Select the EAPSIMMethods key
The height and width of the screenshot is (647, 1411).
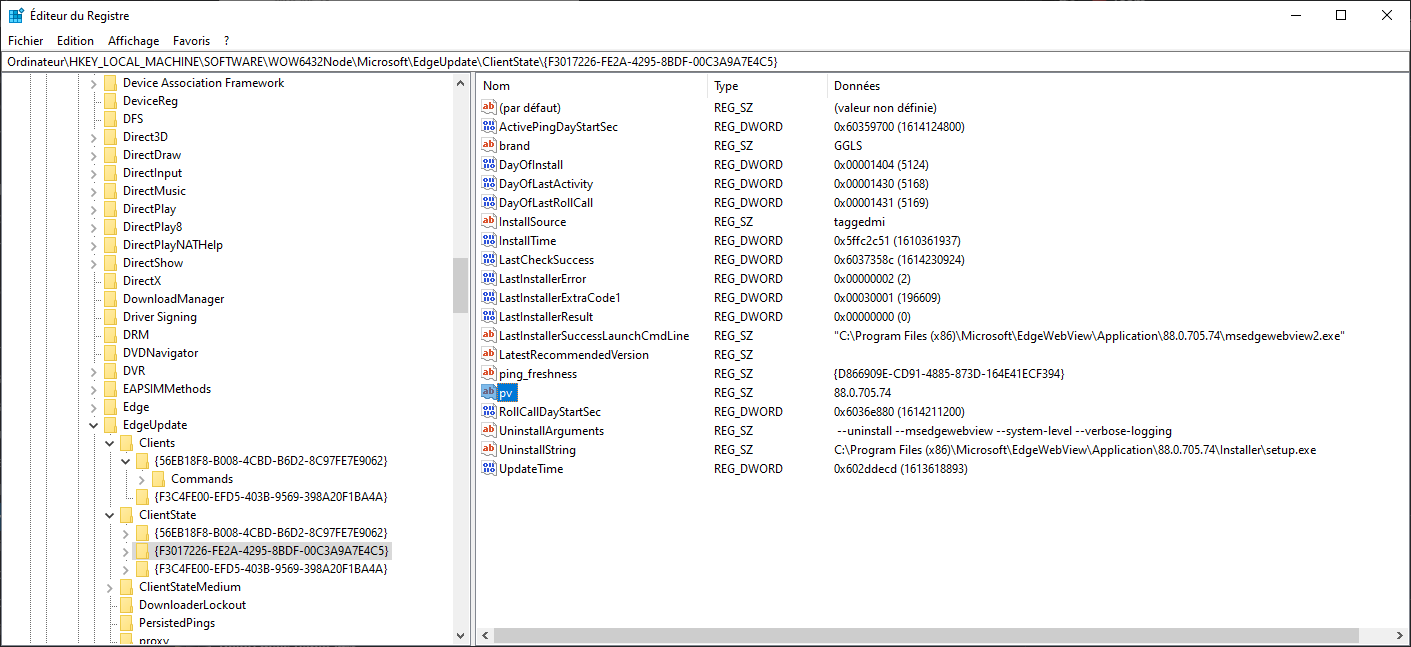point(167,389)
